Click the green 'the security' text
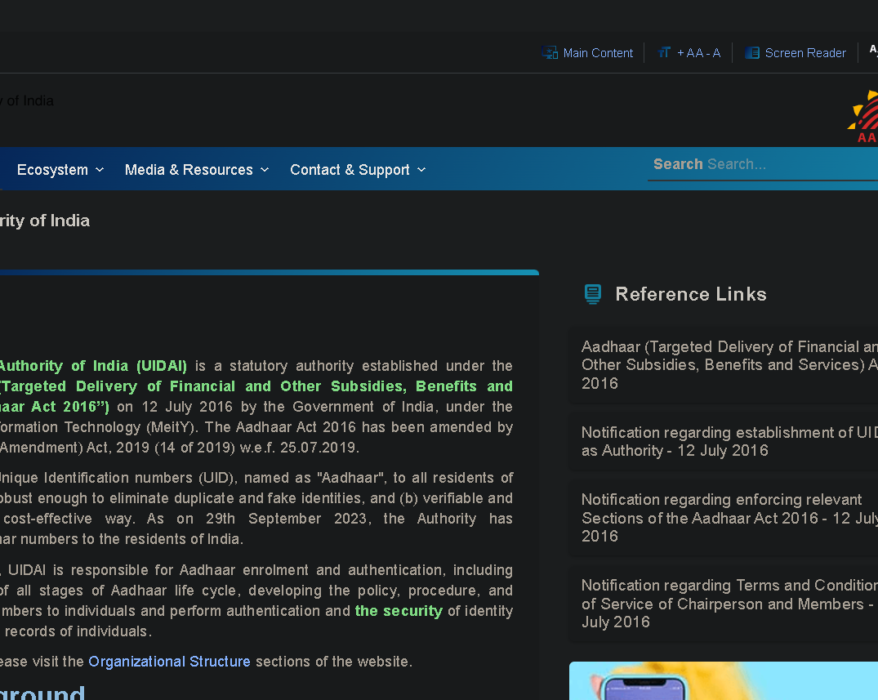The height and width of the screenshot is (700, 878). [399, 611]
